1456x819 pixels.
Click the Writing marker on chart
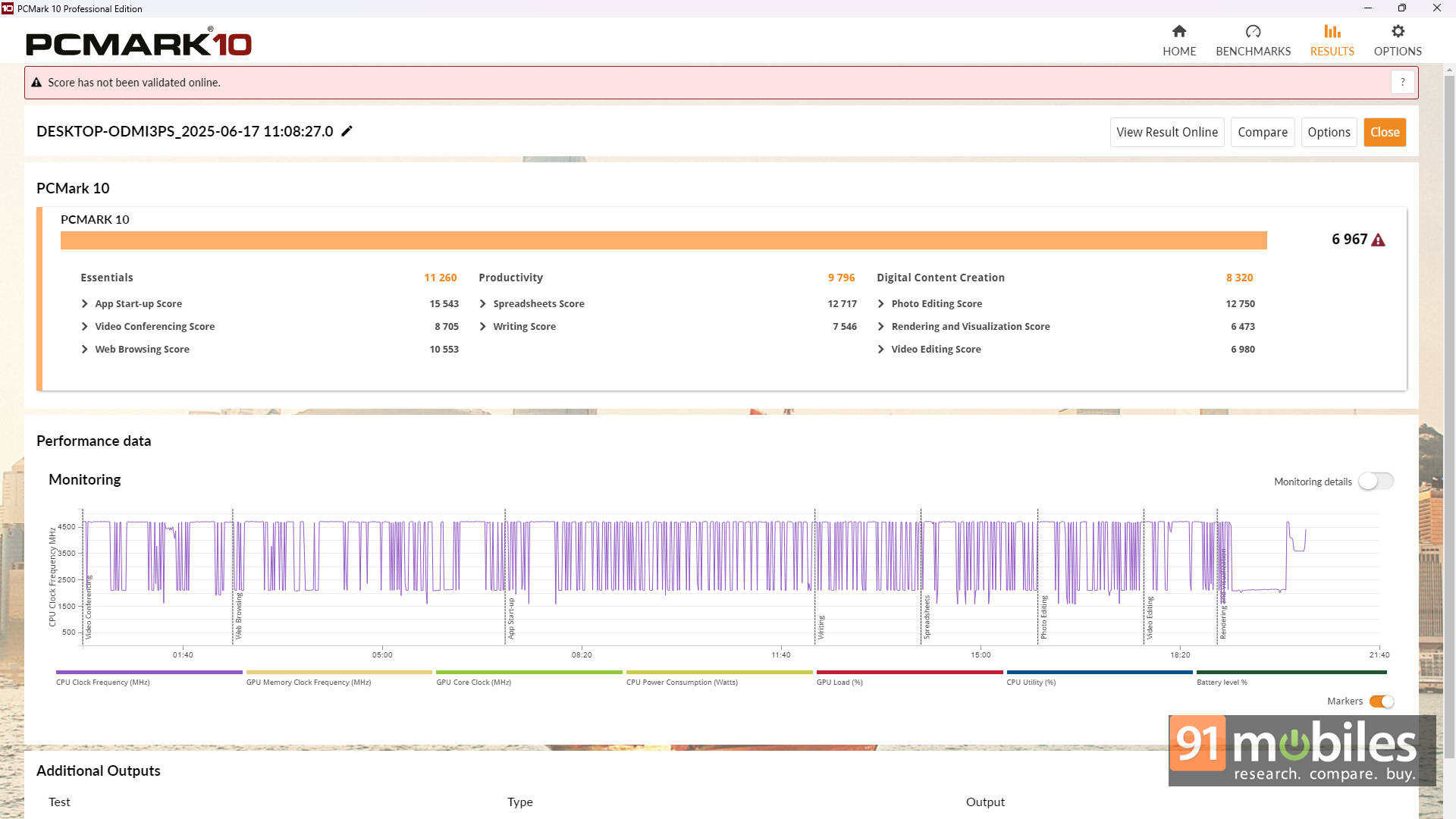point(821,627)
